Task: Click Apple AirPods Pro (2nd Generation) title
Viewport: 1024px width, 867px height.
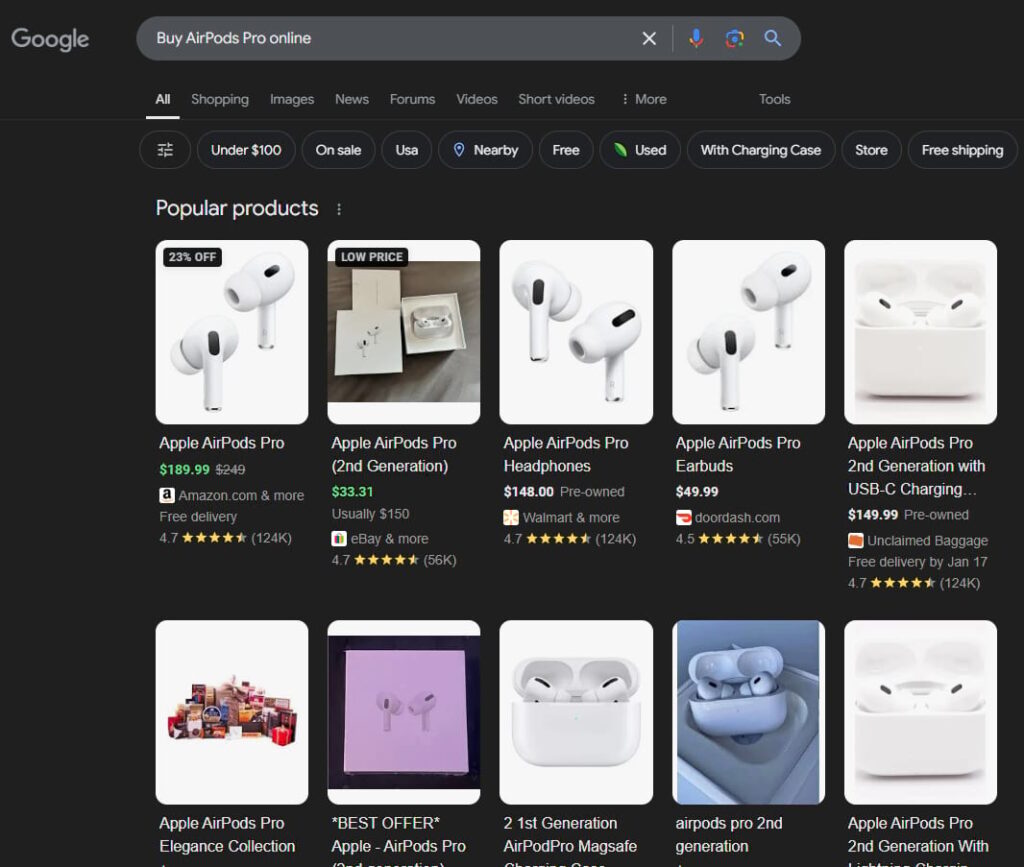Action: [394, 454]
